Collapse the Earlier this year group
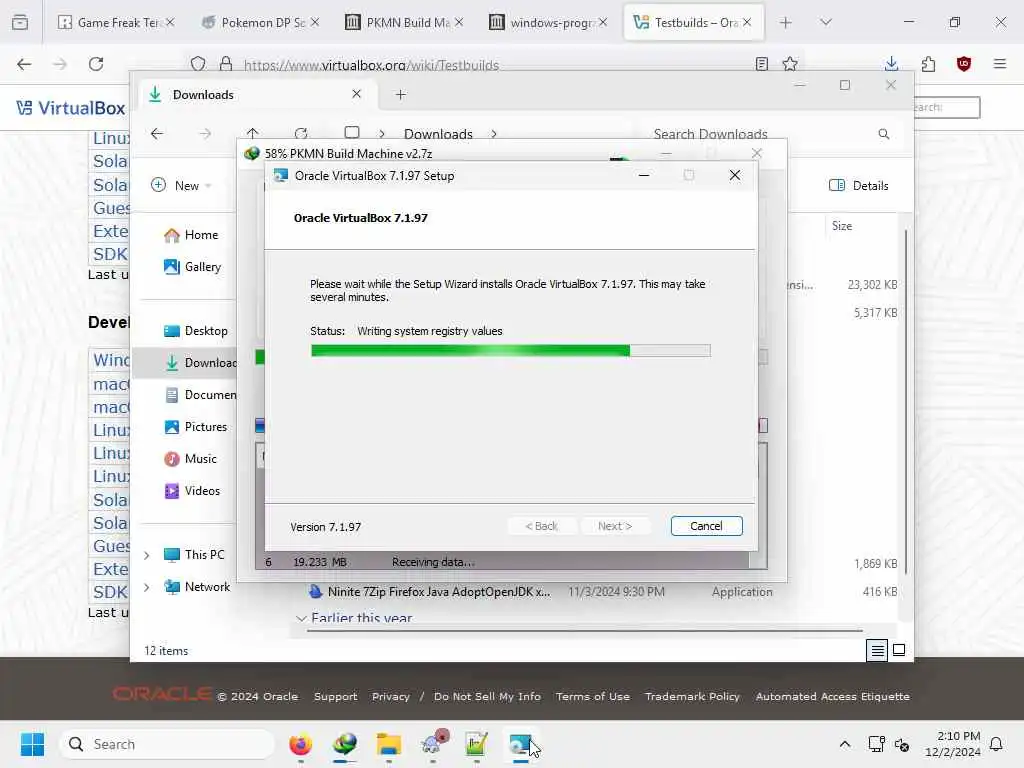The height and width of the screenshot is (768, 1024). pos(301,618)
